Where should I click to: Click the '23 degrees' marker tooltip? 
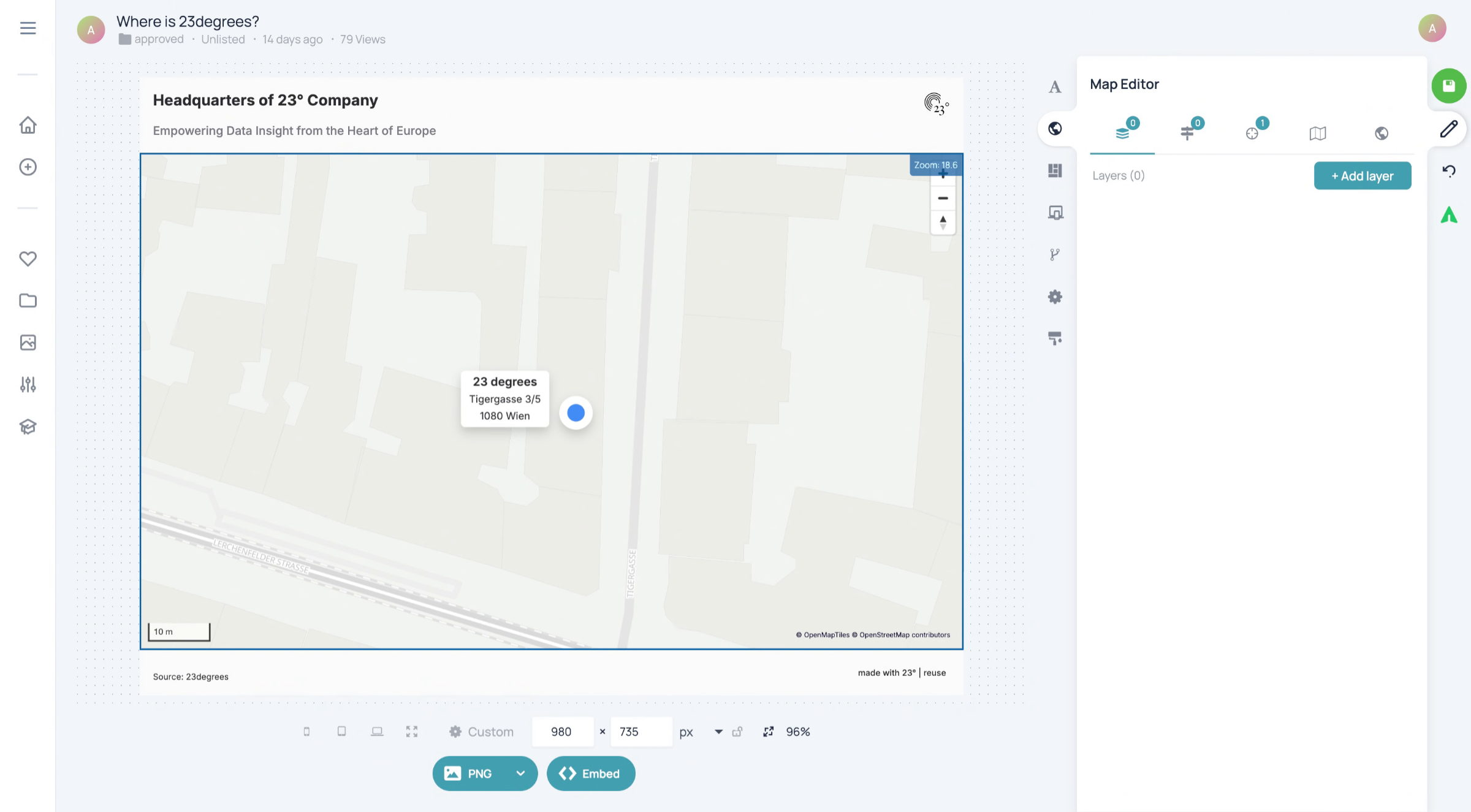tap(505, 398)
